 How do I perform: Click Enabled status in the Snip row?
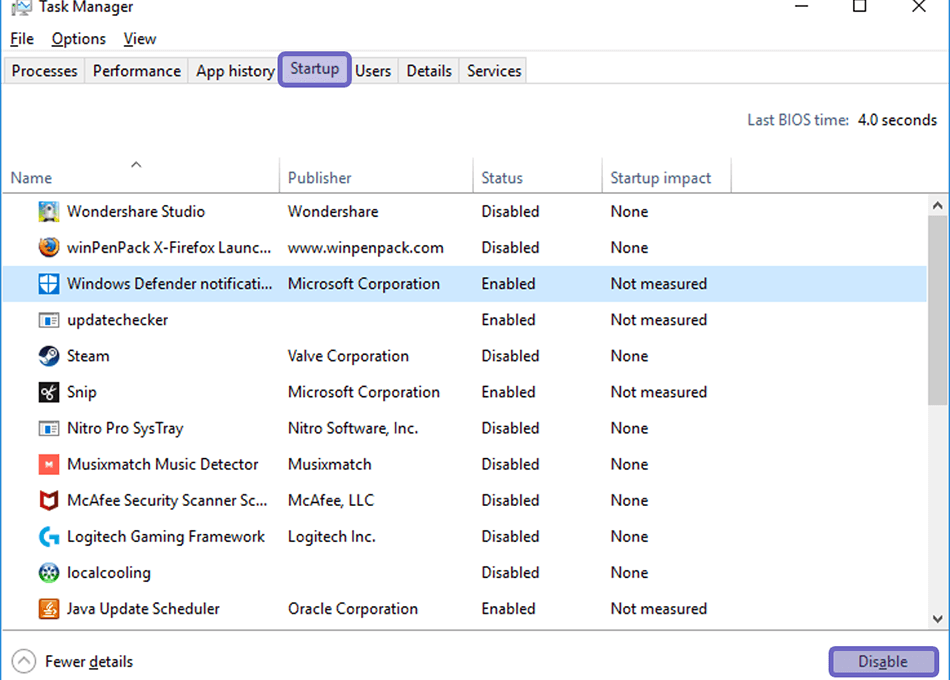(508, 392)
